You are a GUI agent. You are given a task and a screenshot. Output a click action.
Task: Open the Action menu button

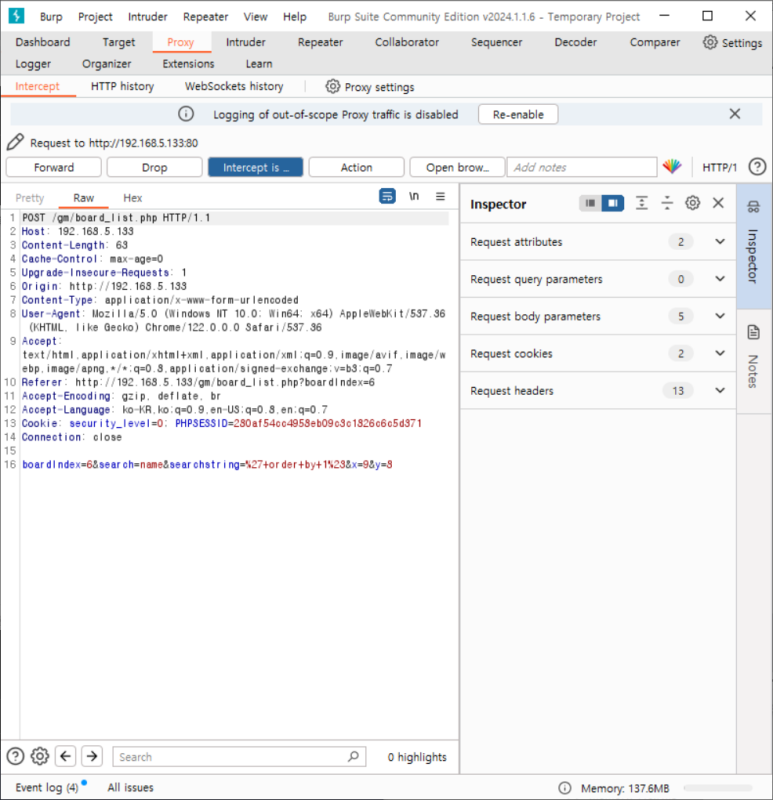click(x=357, y=167)
